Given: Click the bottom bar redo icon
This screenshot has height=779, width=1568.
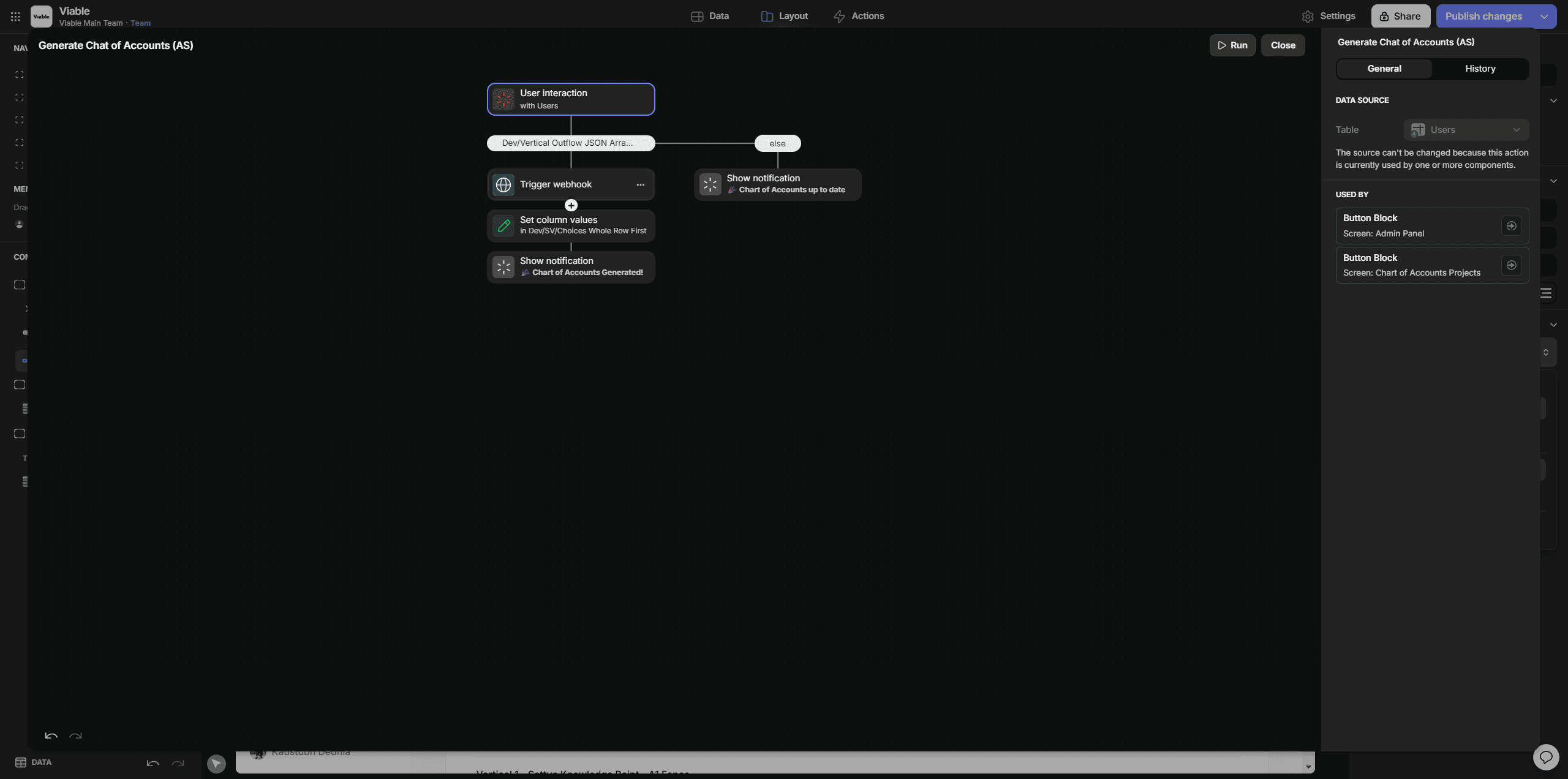Looking at the screenshot, I should pos(178,763).
